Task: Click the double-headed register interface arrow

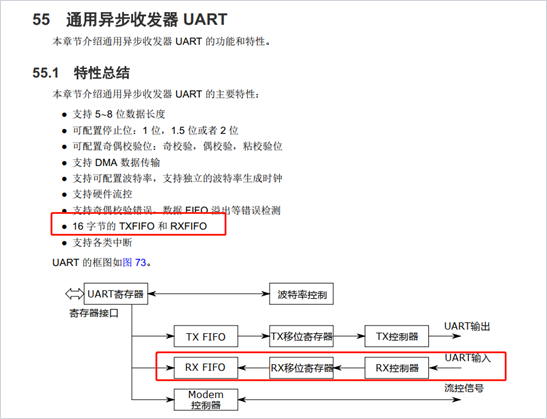Action: (x=74, y=294)
